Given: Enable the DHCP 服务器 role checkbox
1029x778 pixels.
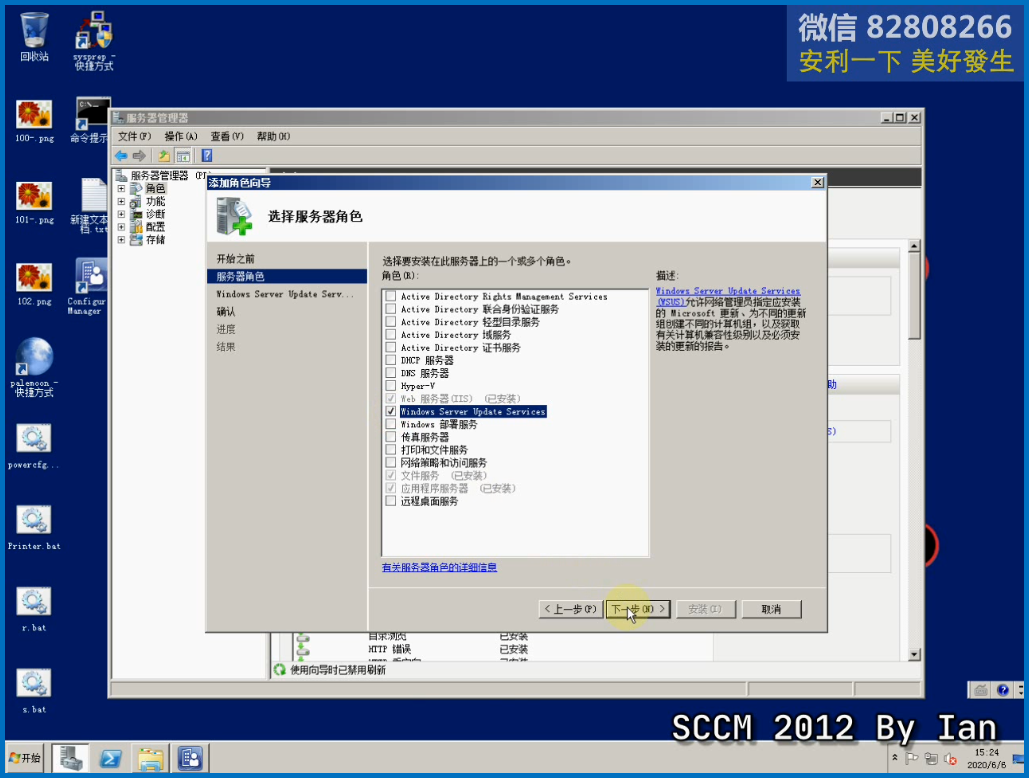Looking at the screenshot, I should [390, 360].
